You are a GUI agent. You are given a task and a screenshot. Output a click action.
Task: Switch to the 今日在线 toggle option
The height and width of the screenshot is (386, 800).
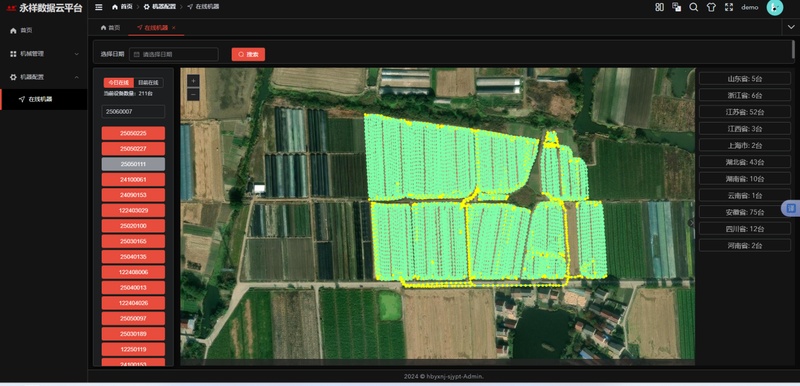pos(119,83)
